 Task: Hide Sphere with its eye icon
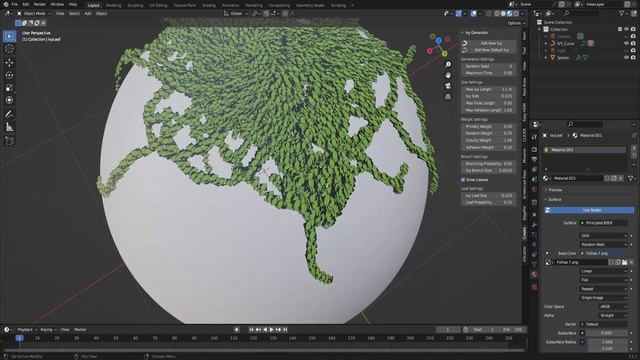click(x=626, y=58)
